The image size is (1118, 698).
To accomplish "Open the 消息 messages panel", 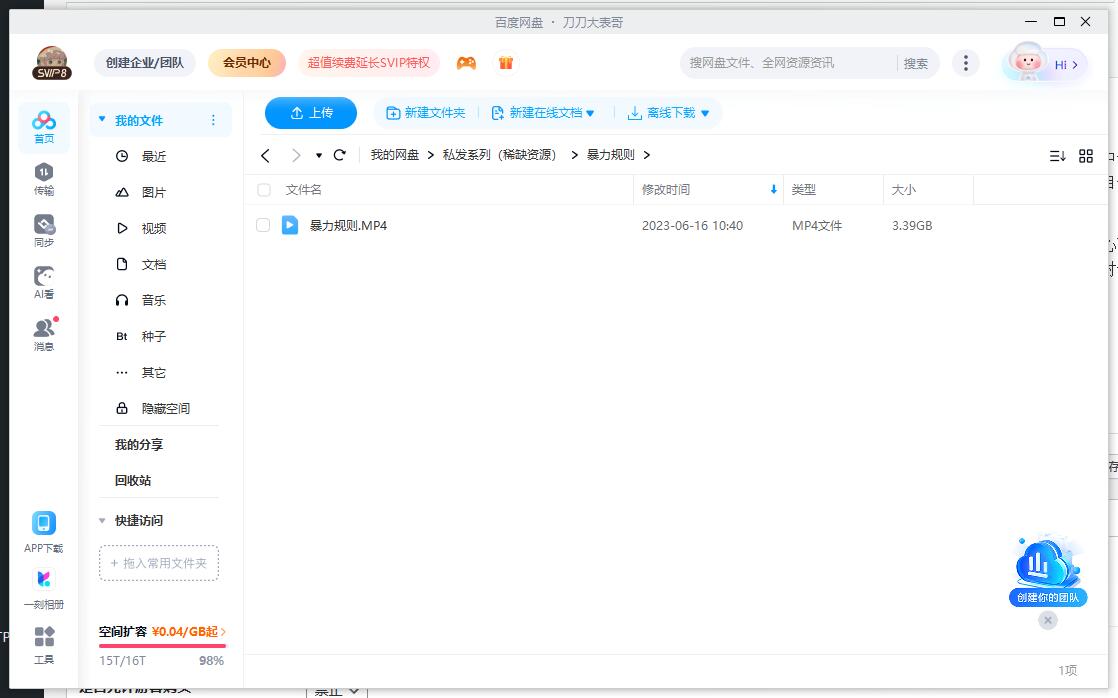I will [43, 331].
